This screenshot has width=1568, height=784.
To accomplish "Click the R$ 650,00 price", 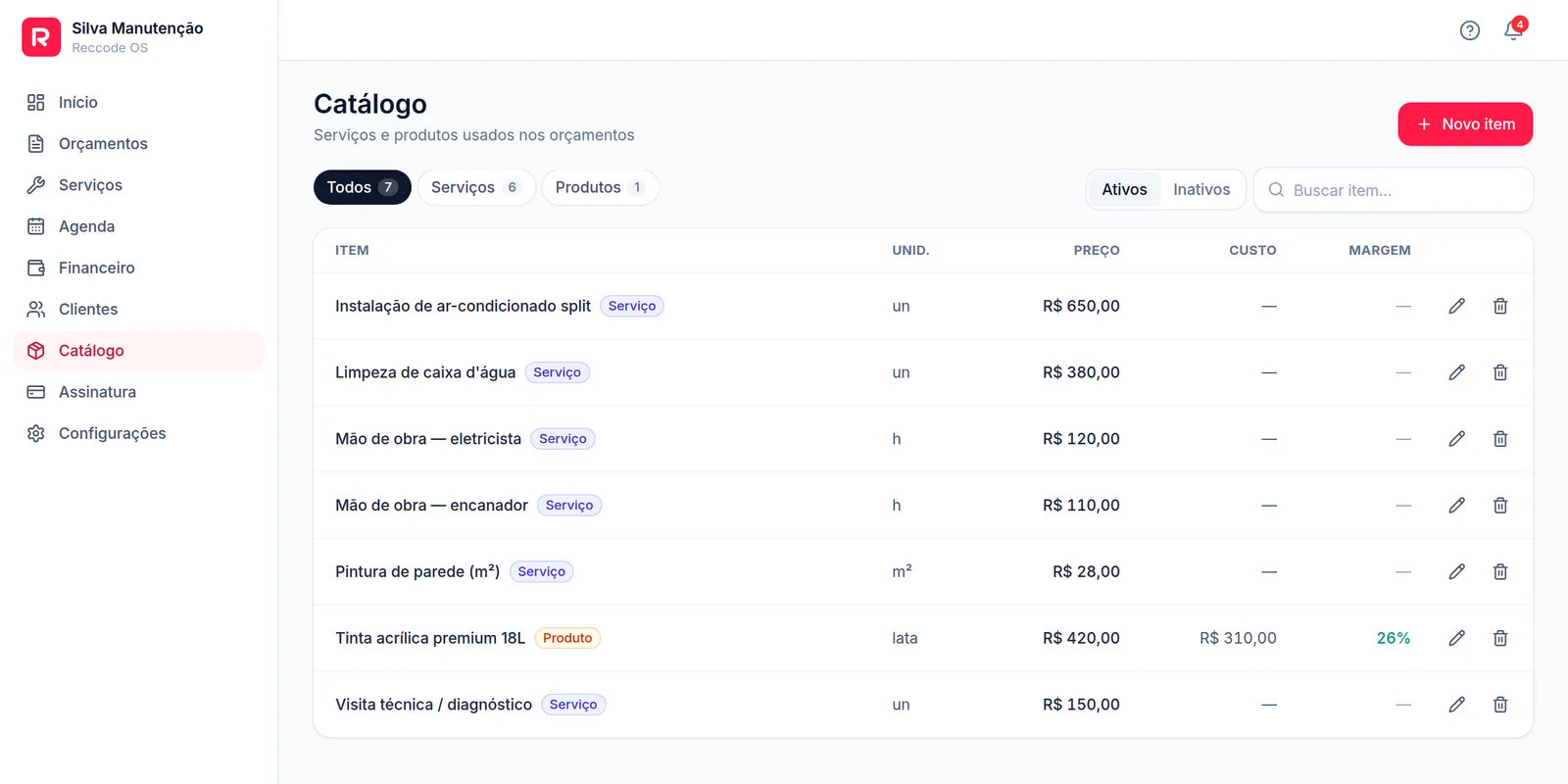I will [1081, 306].
